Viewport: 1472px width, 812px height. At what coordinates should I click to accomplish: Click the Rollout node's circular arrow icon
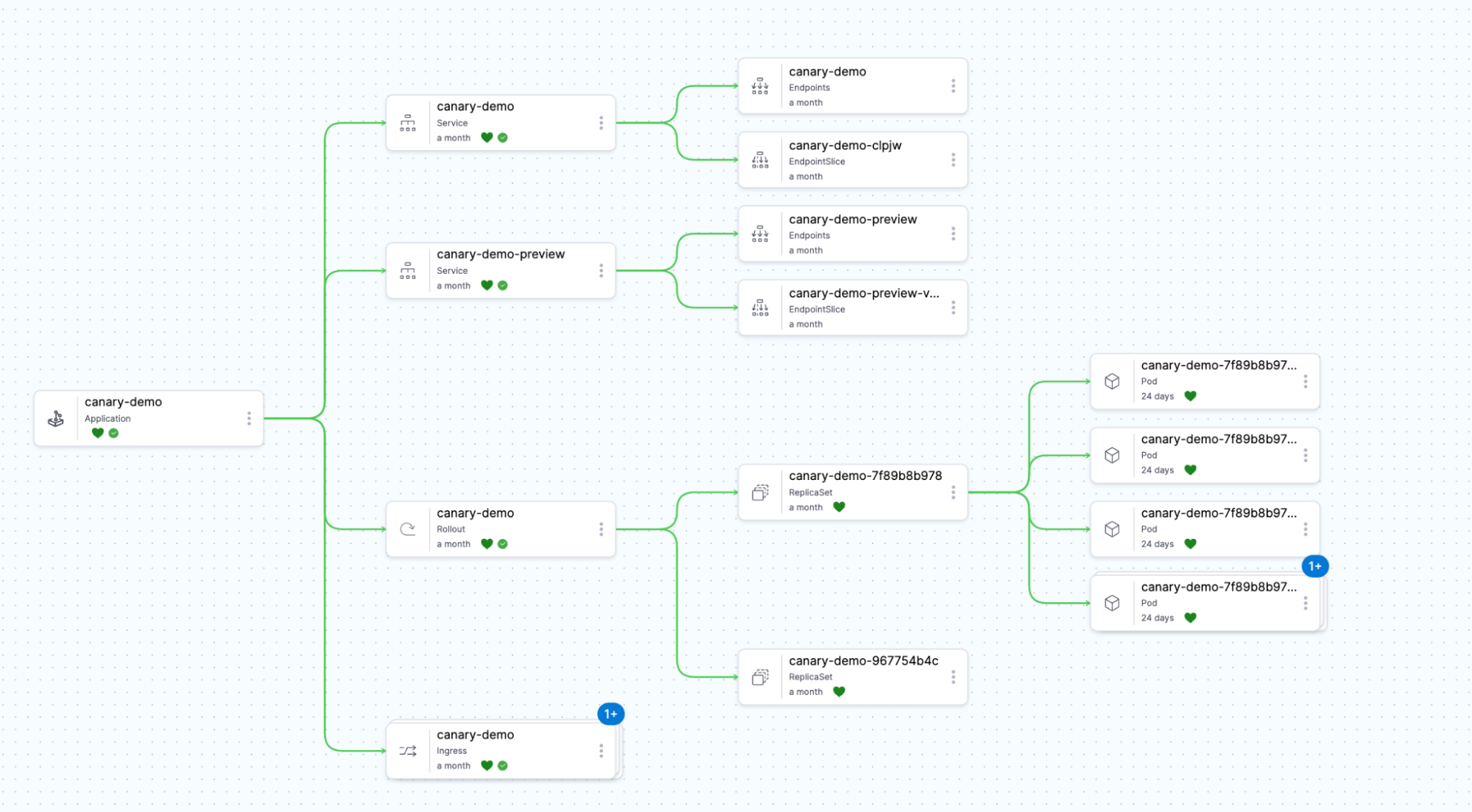(408, 529)
